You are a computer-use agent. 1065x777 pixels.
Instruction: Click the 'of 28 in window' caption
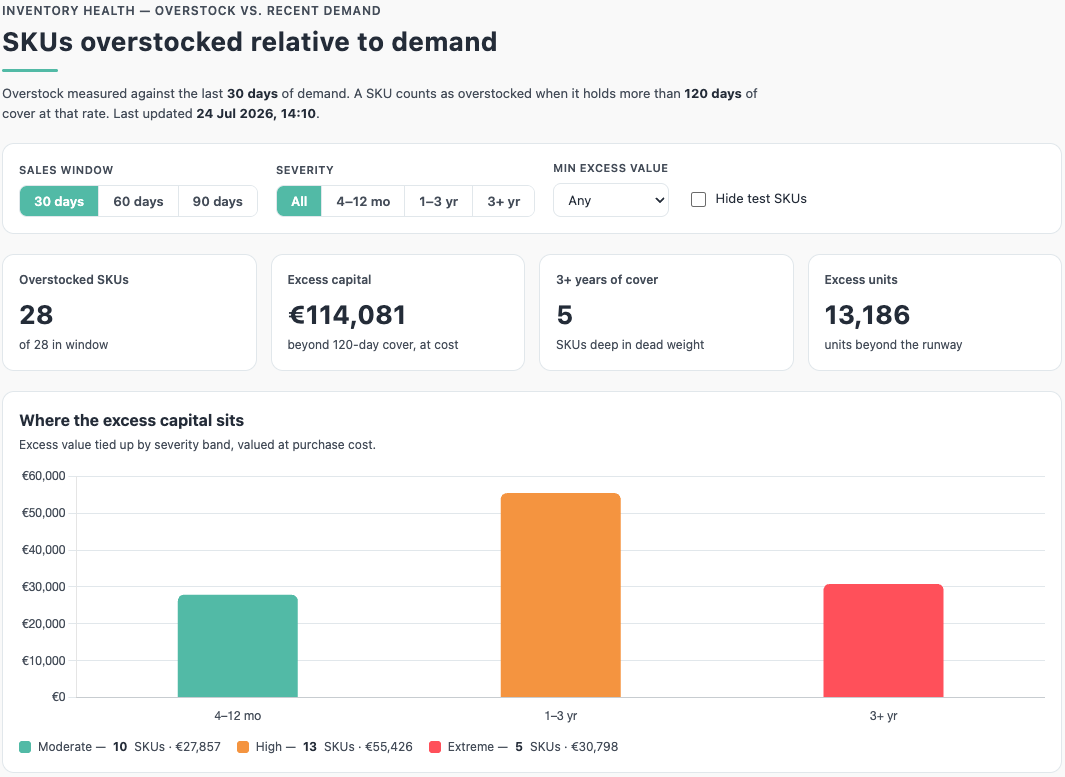(x=64, y=344)
